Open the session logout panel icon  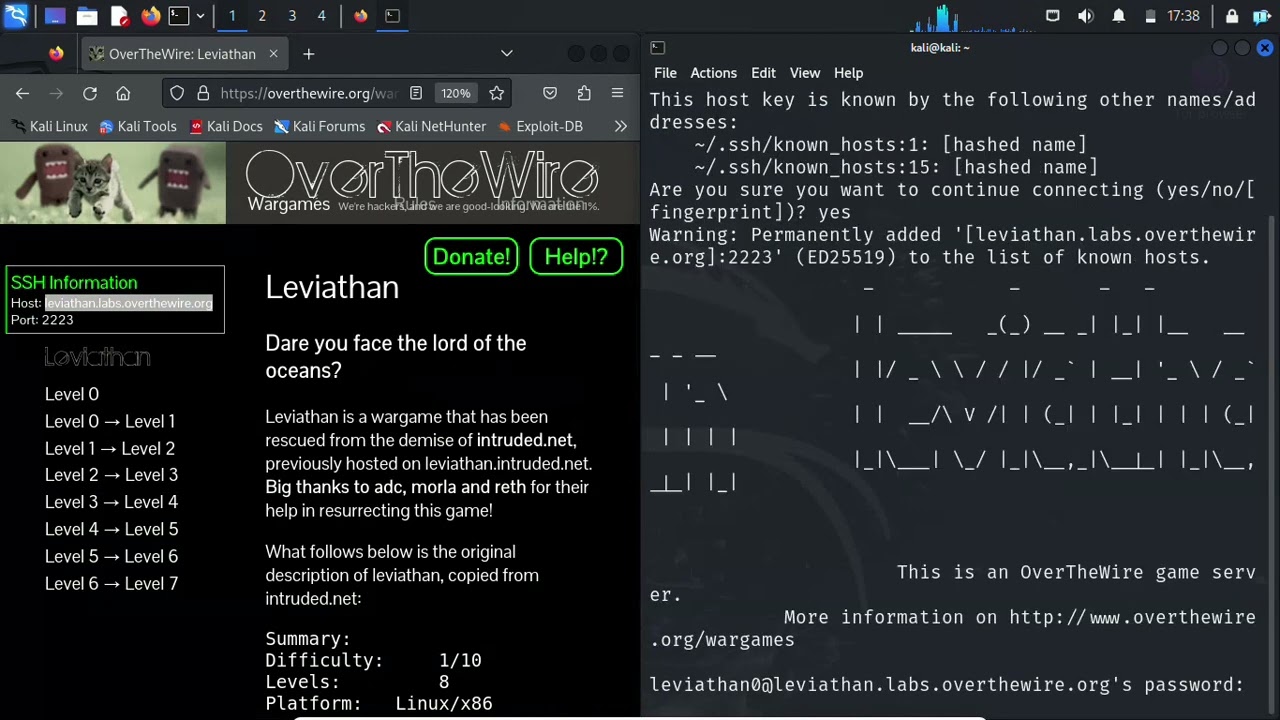click(x=1262, y=16)
